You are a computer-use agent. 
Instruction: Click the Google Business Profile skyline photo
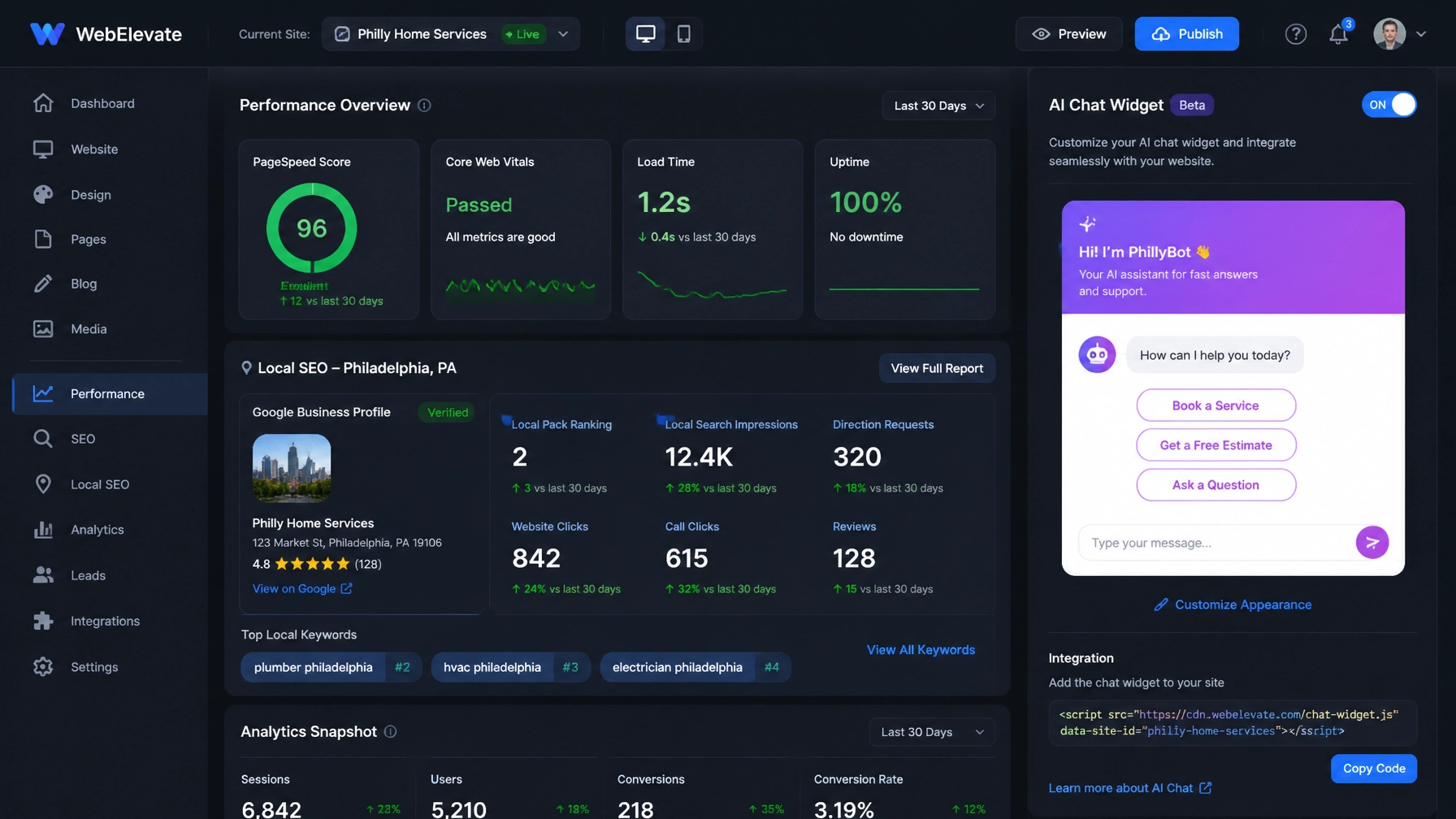(x=292, y=468)
